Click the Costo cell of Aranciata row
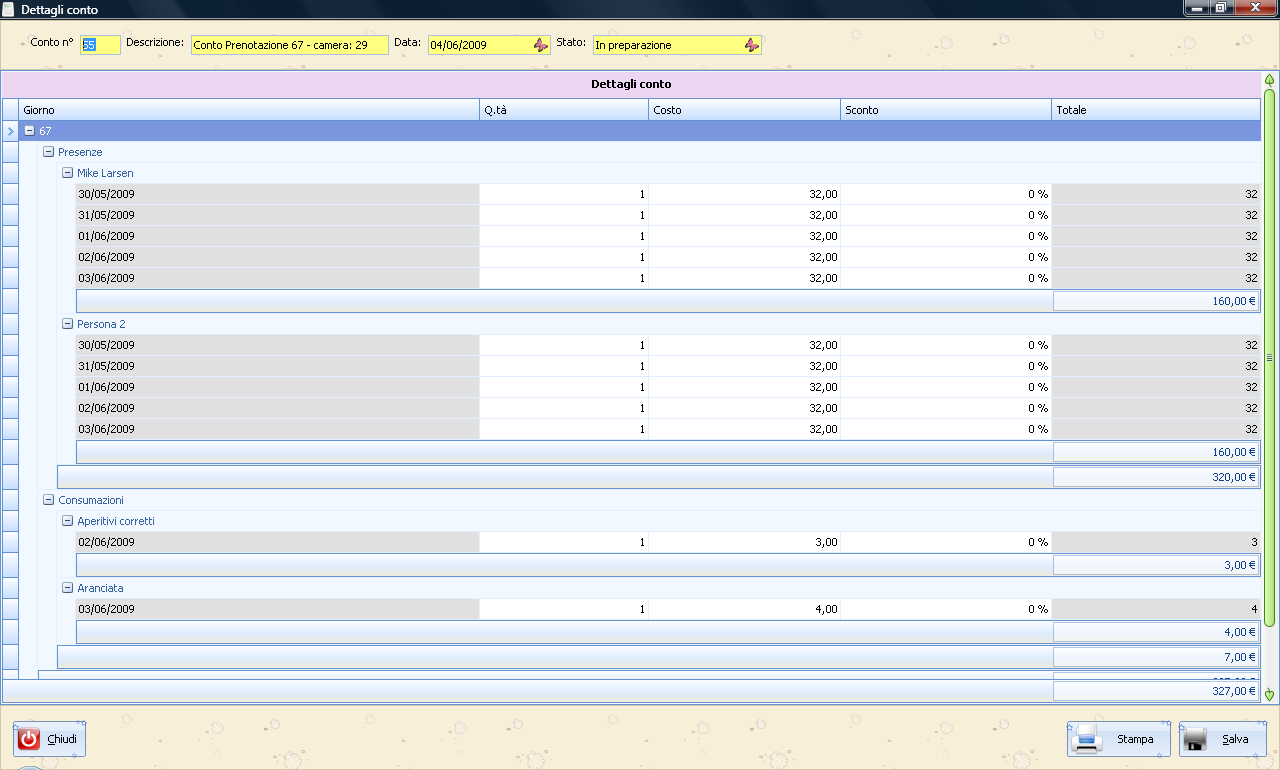Screen dimensions: 1280x770 tap(744, 609)
